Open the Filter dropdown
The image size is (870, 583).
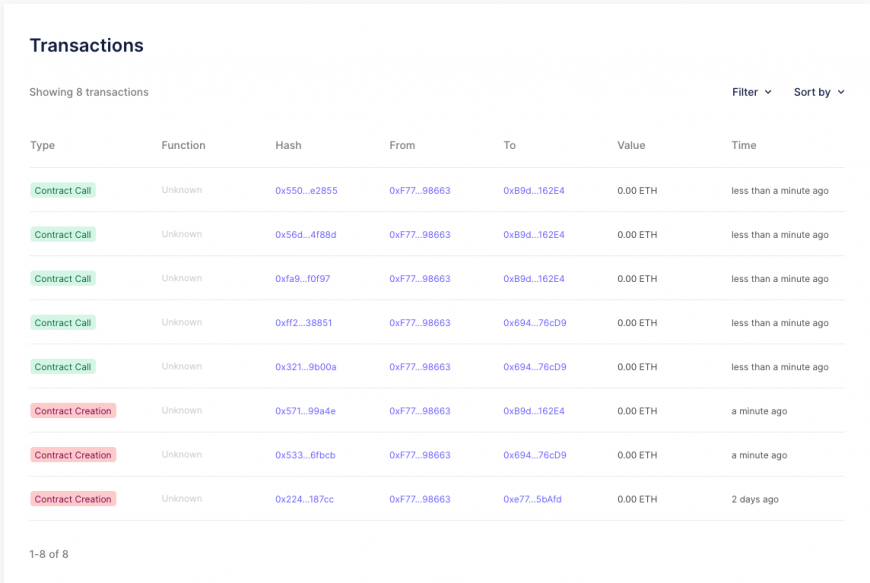[751, 92]
